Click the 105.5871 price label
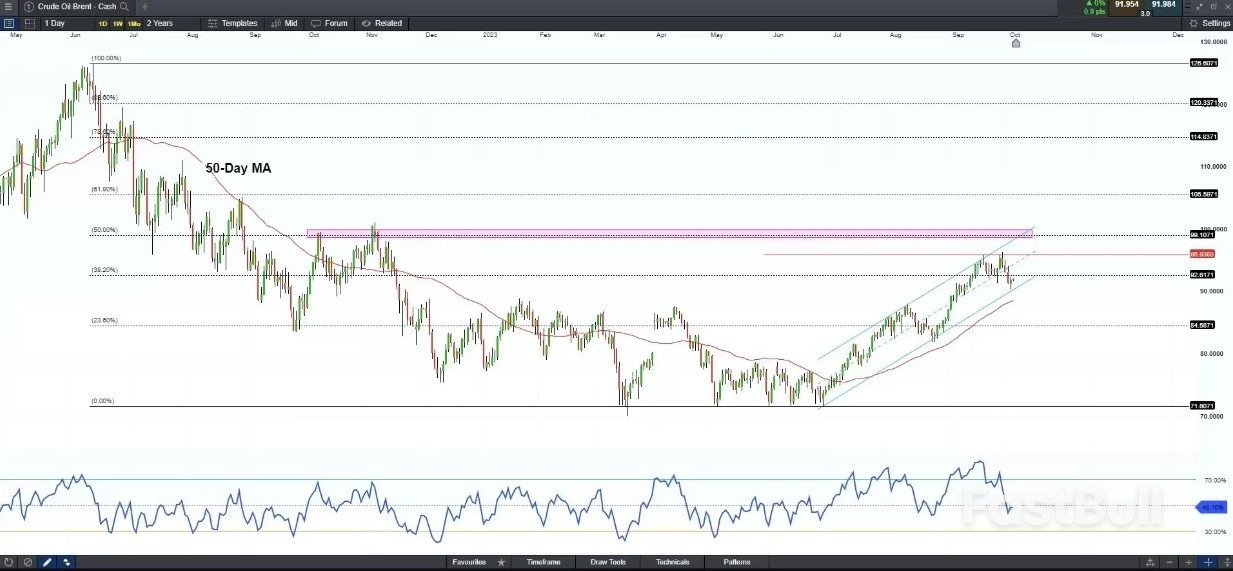Image resolution: width=1233 pixels, height=571 pixels. 1203,194
